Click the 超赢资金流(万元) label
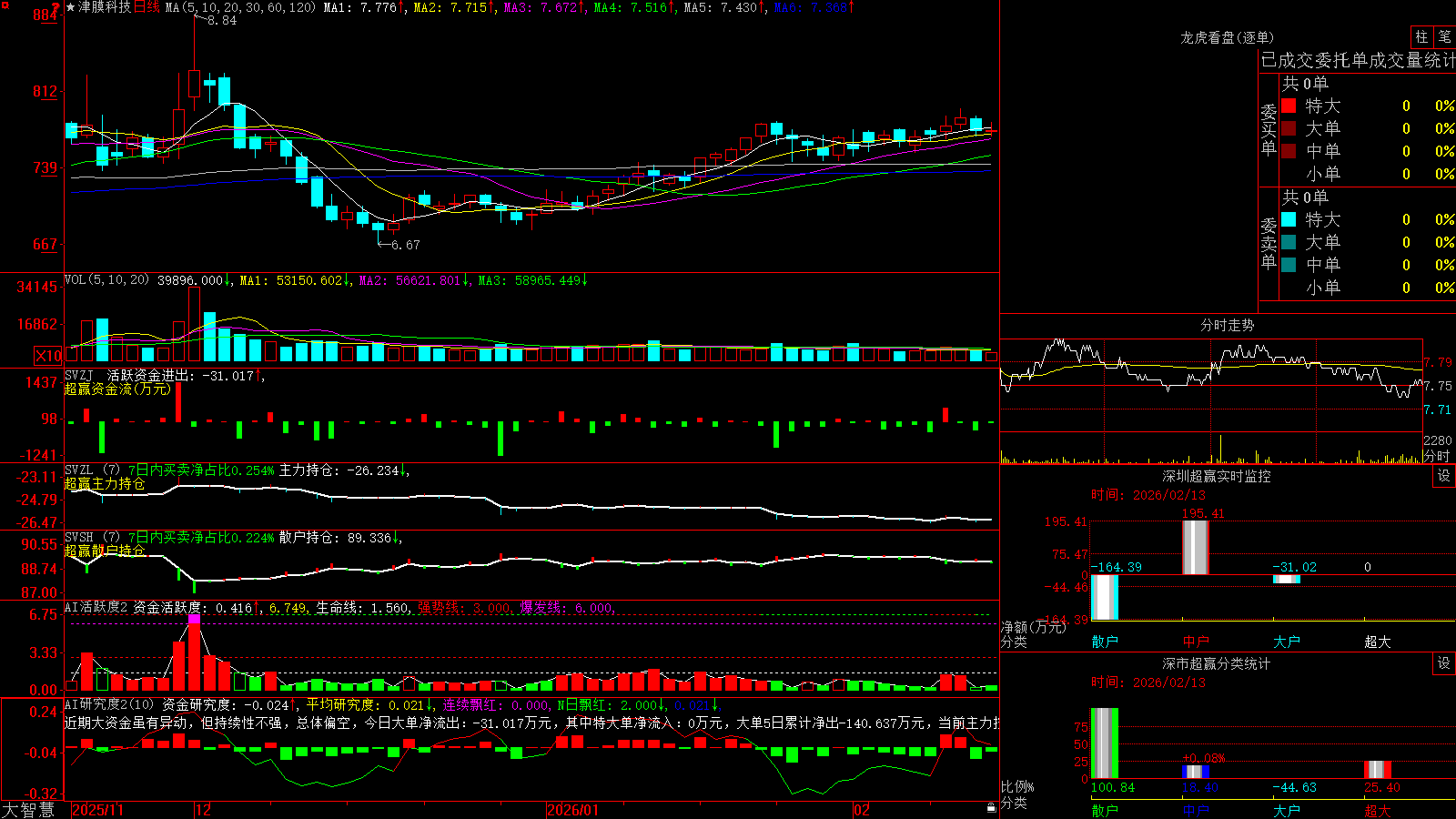This screenshot has width=1456, height=819. [117, 389]
